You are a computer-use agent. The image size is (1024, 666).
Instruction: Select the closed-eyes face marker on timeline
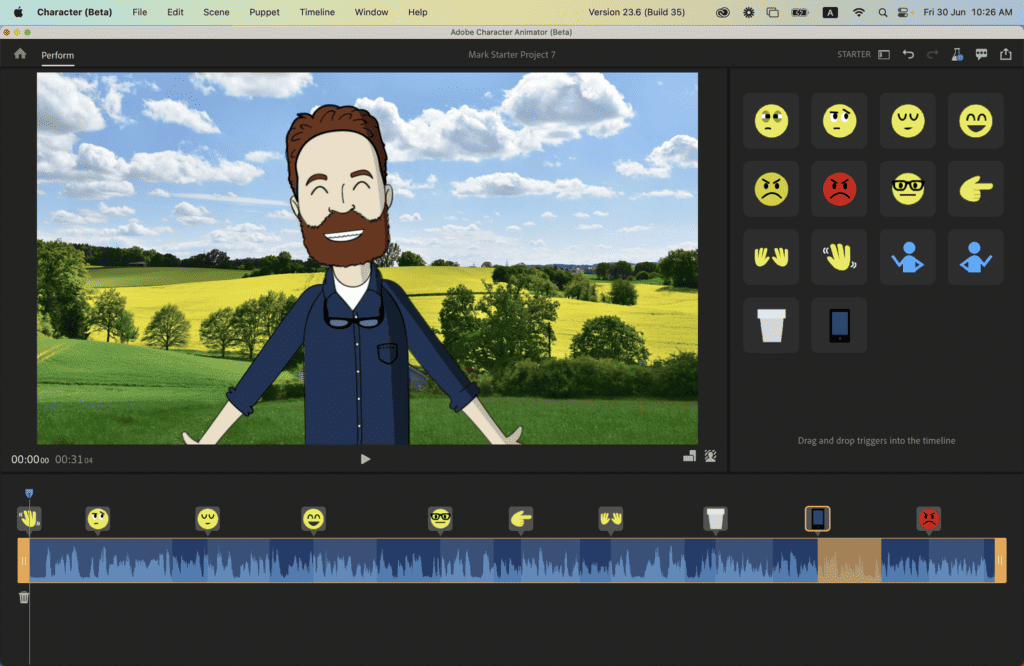pos(208,519)
